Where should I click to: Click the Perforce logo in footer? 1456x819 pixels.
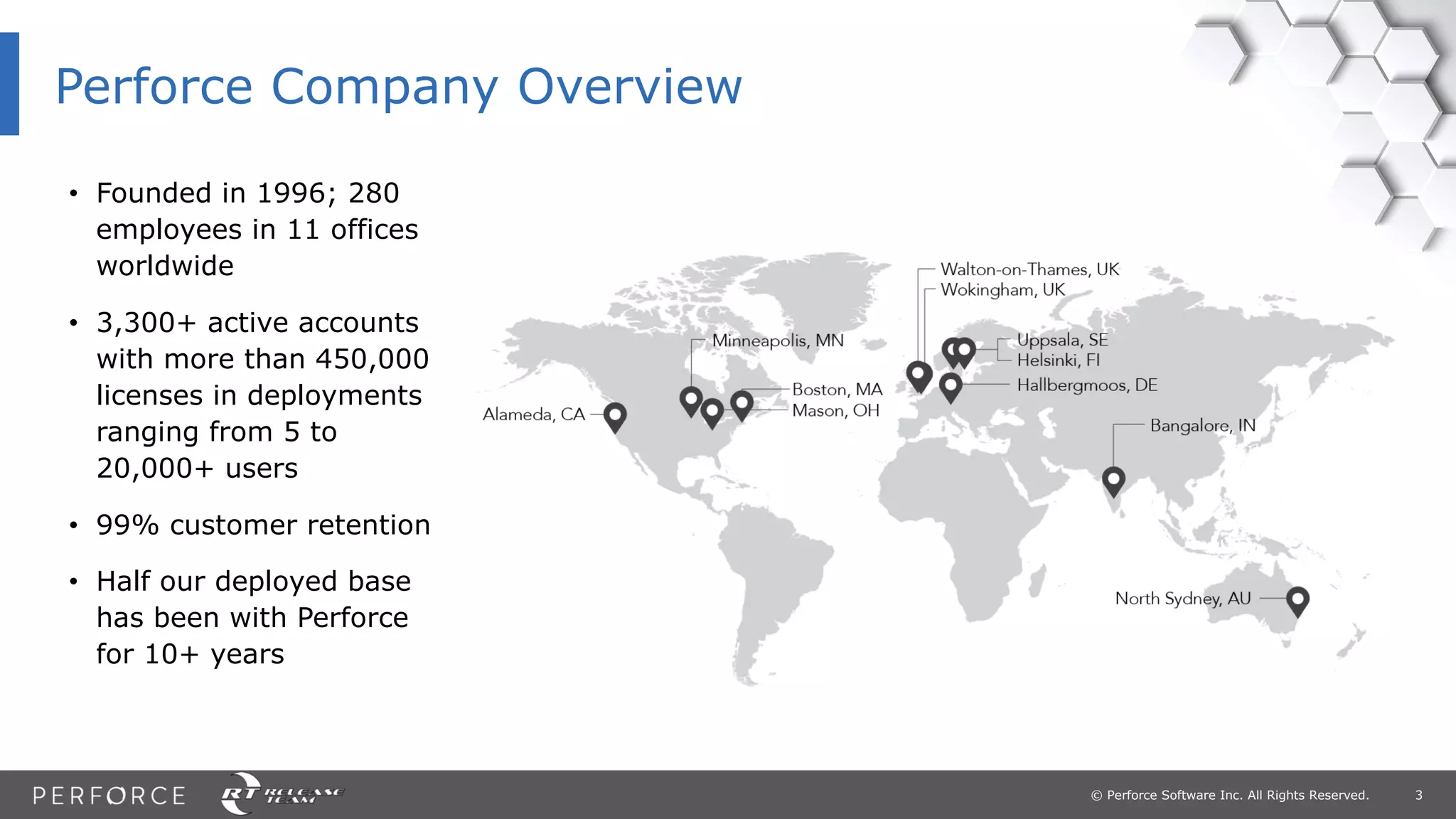pos(109,795)
